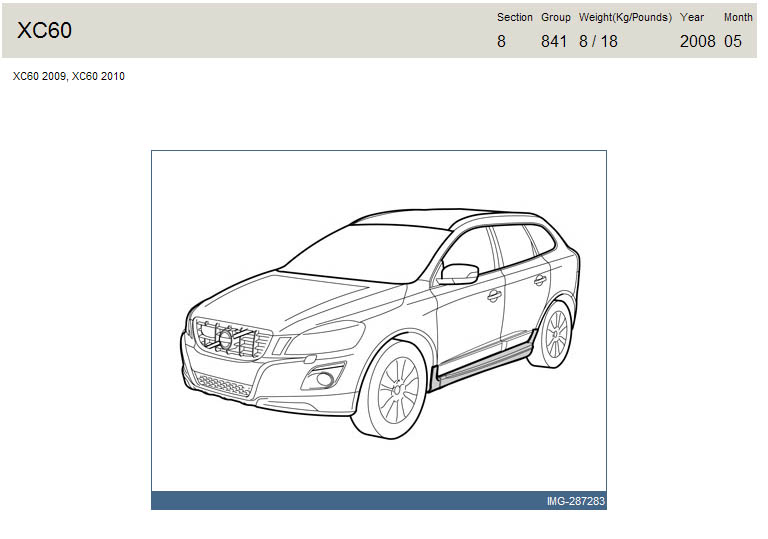
Task: Click the Month header label
Action: [x=738, y=17]
